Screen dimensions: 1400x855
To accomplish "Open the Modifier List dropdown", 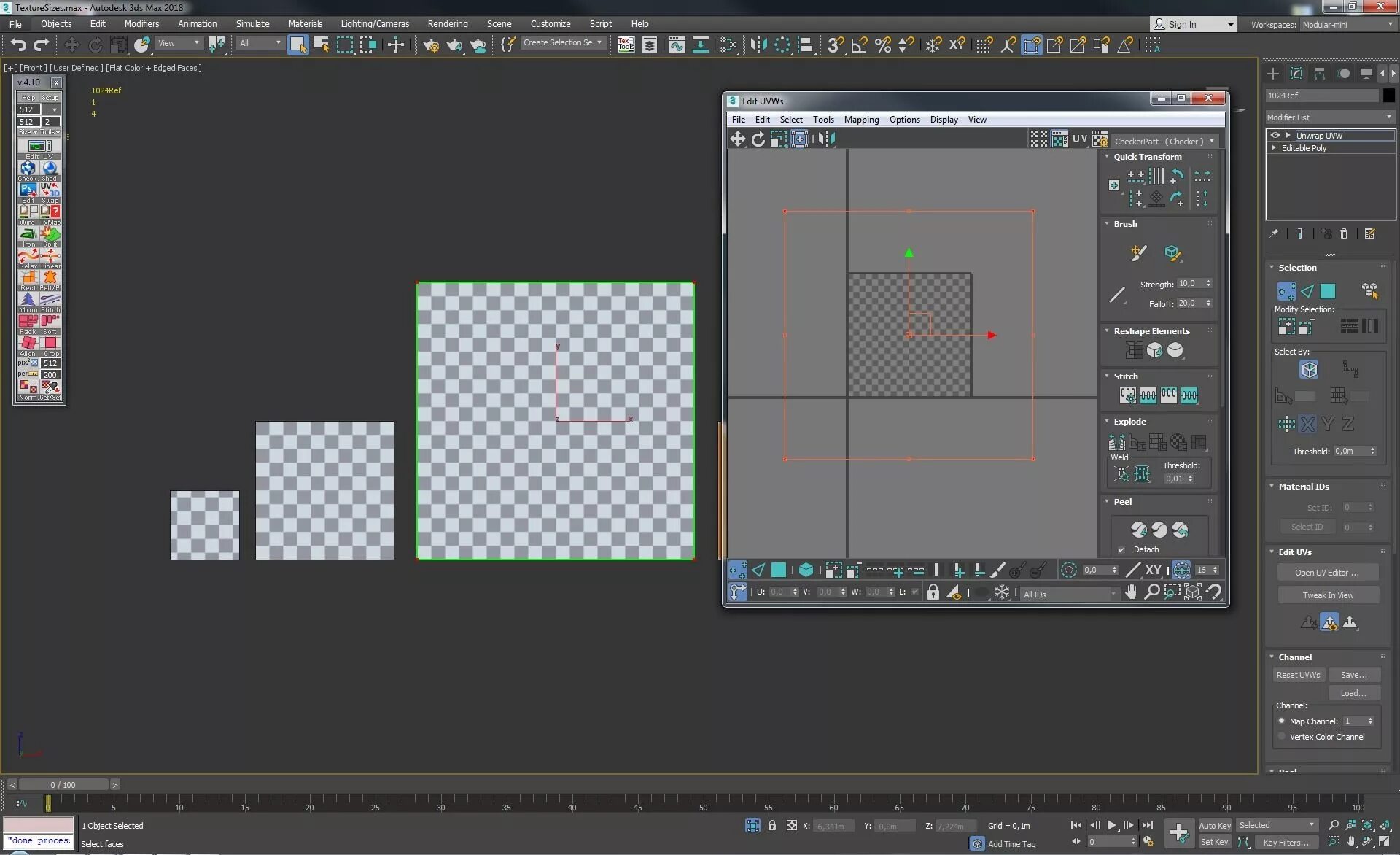I will coord(1330,117).
